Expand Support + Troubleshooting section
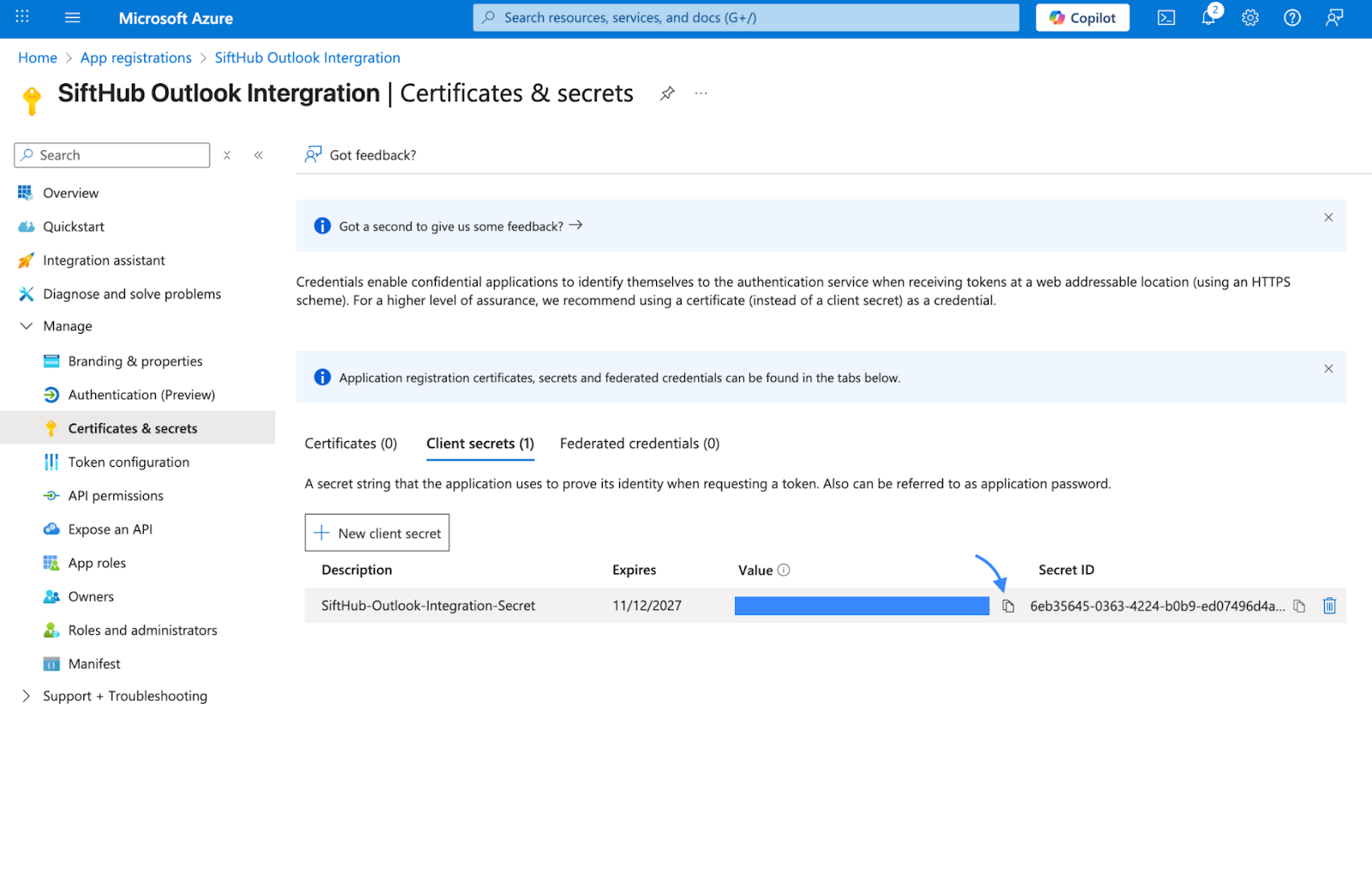This screenshot has height=870, width=1372. [27, 697]
